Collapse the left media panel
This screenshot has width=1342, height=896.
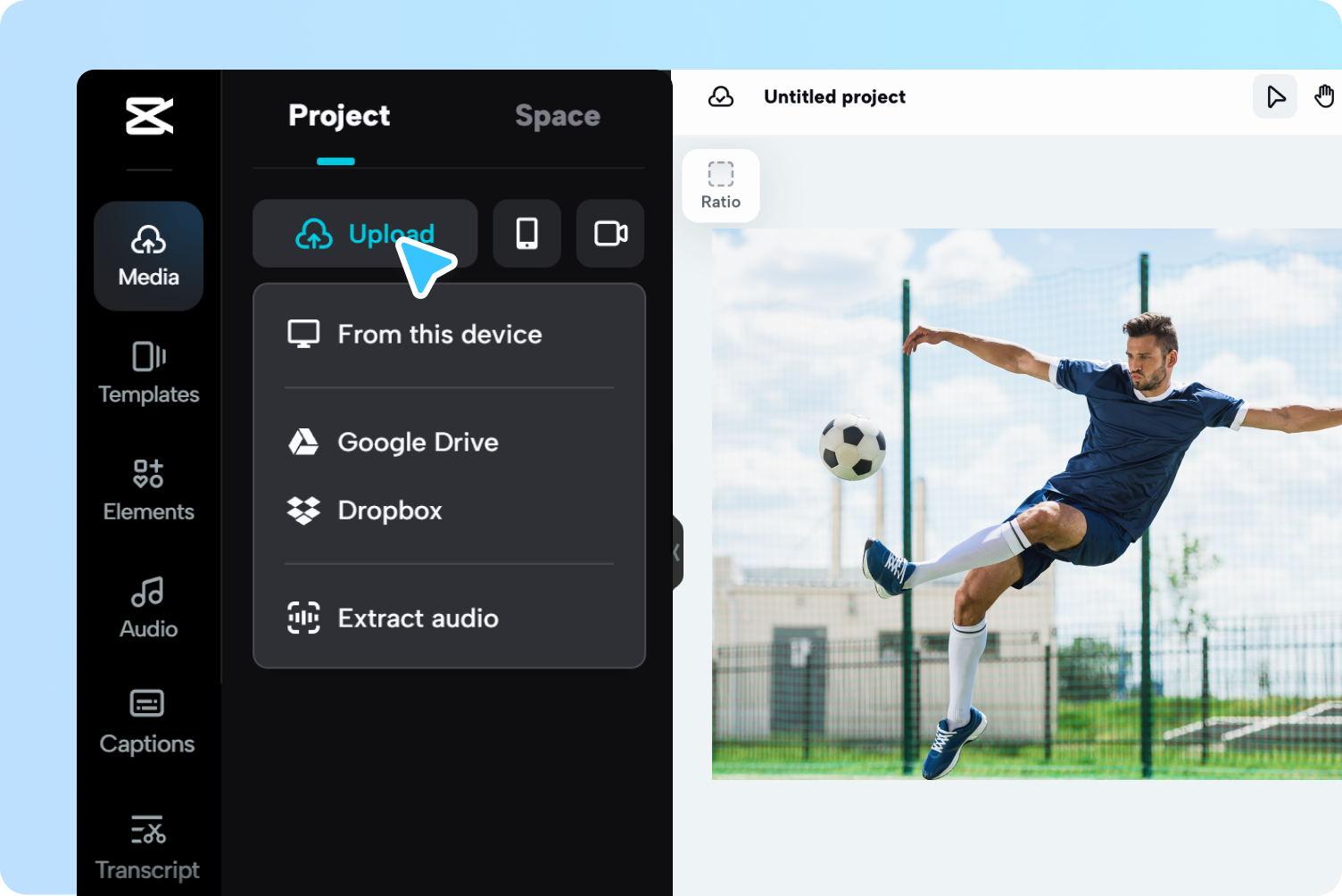pos(675,552)
